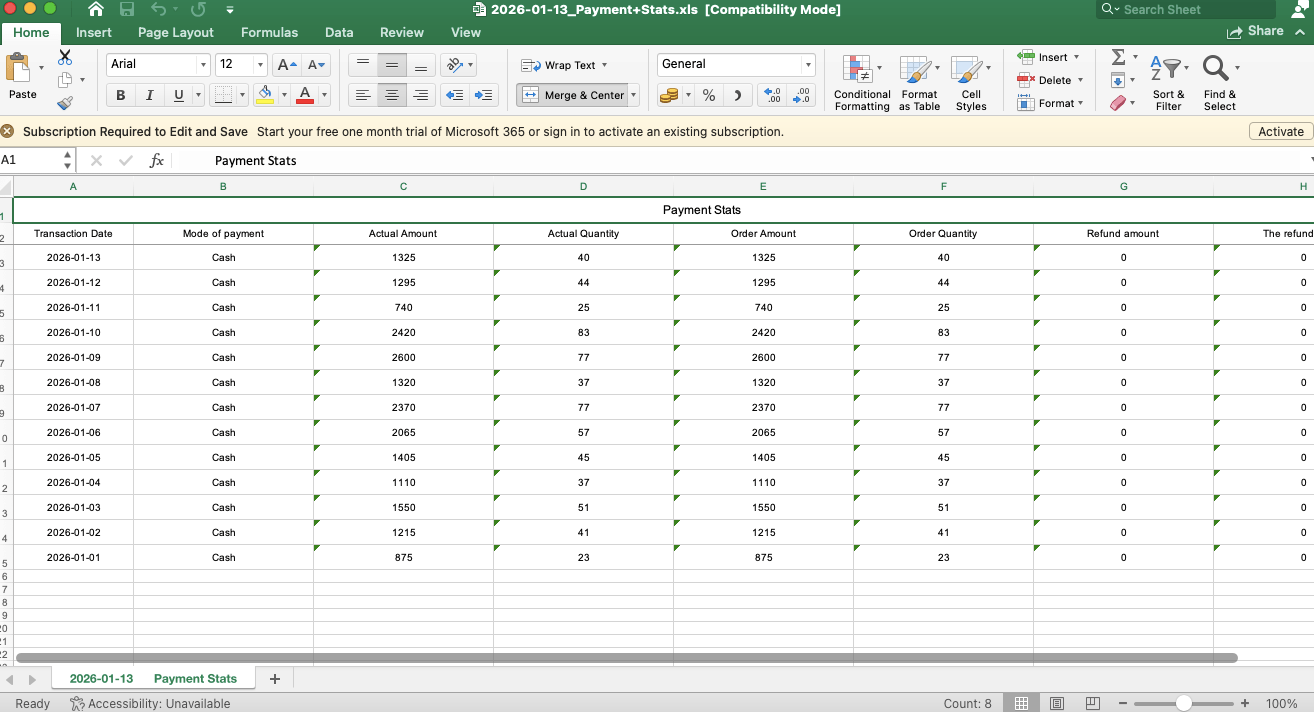Switch to the 2026-01-13 sheet tab
This screenshot has height=712, width=1314.
(x=101, y=678)
